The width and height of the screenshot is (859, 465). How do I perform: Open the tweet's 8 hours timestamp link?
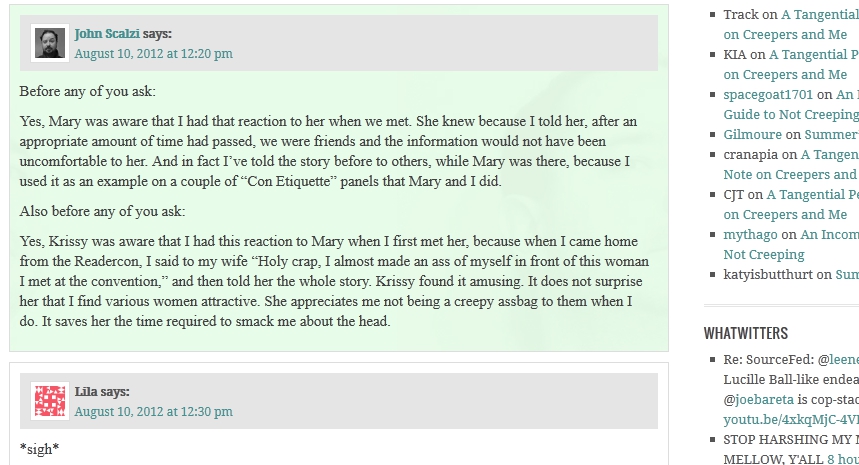click(x=843, y=460)
